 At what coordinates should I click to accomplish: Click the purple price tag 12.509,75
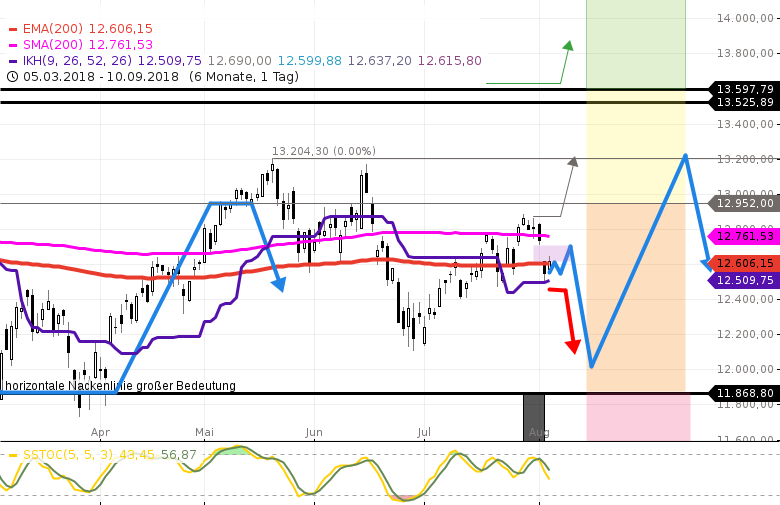[744, 280]
